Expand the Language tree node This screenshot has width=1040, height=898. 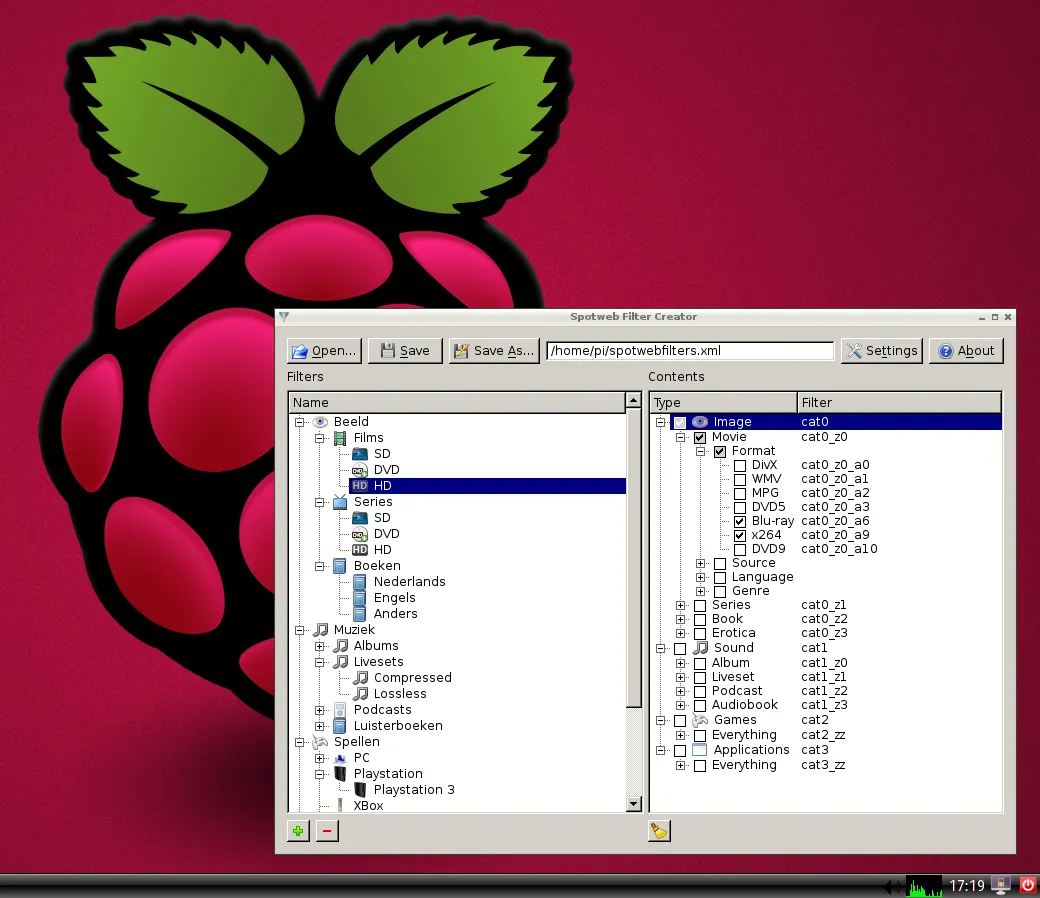click(x=700, y=576)
